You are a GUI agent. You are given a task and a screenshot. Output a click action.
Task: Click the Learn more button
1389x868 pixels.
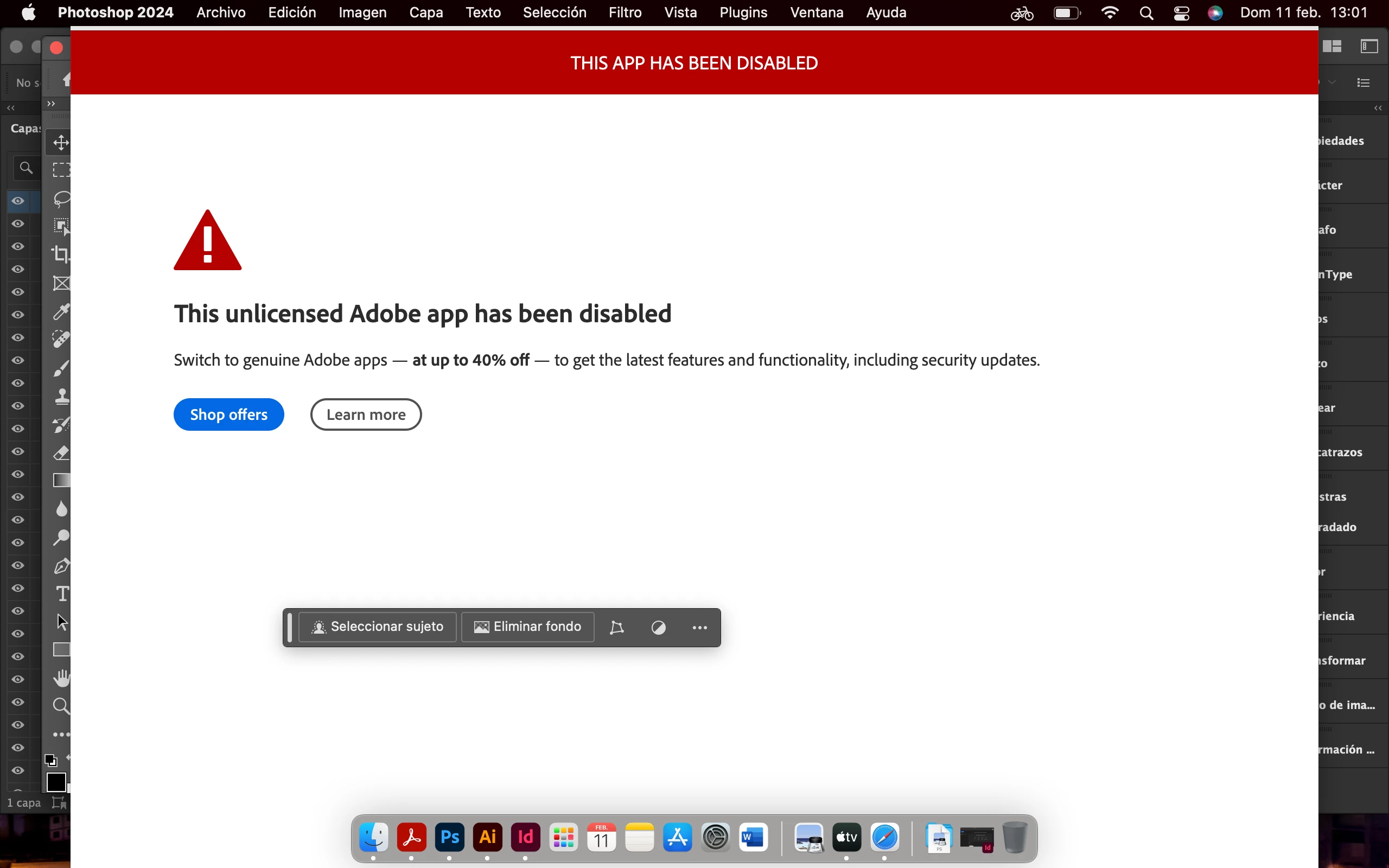pyautogui.click(x=366, y=414)
